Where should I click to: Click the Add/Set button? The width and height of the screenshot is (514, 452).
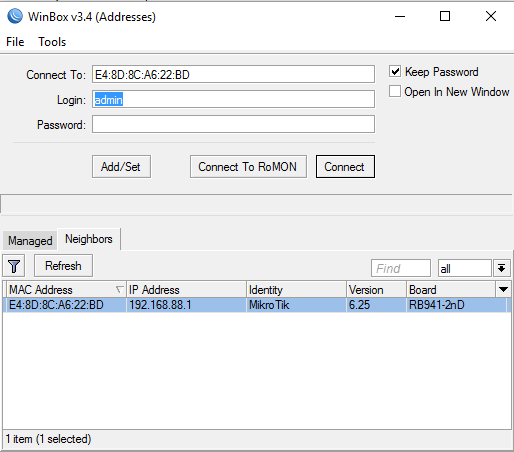coord(121,166)
